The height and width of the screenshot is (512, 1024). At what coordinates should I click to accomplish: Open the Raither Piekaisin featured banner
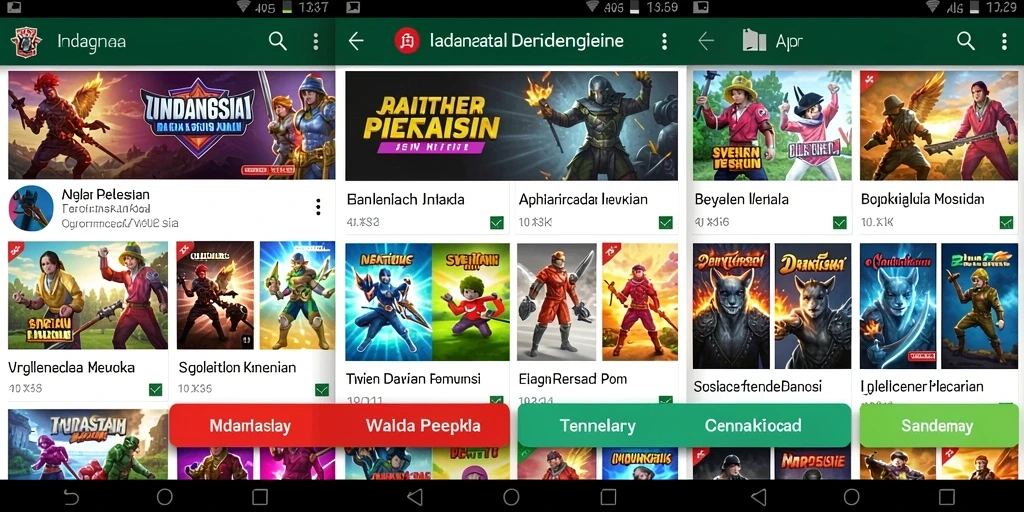point(511,125)
